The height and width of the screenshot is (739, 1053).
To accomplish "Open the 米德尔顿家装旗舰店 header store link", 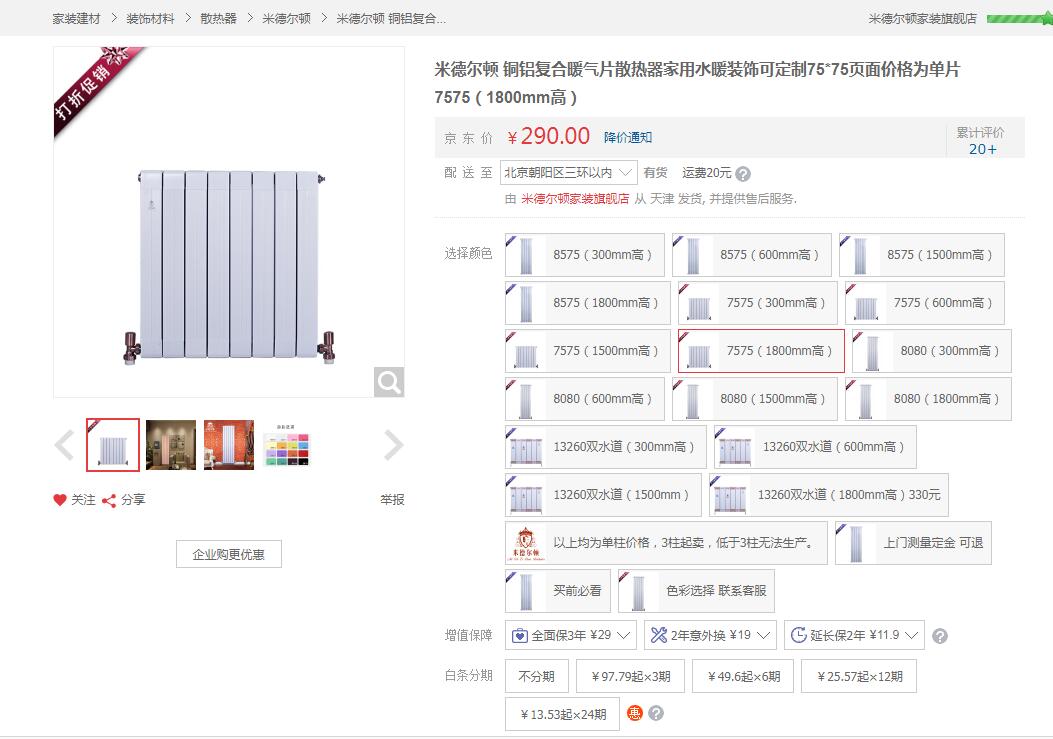I will click(x=922, y=19).
